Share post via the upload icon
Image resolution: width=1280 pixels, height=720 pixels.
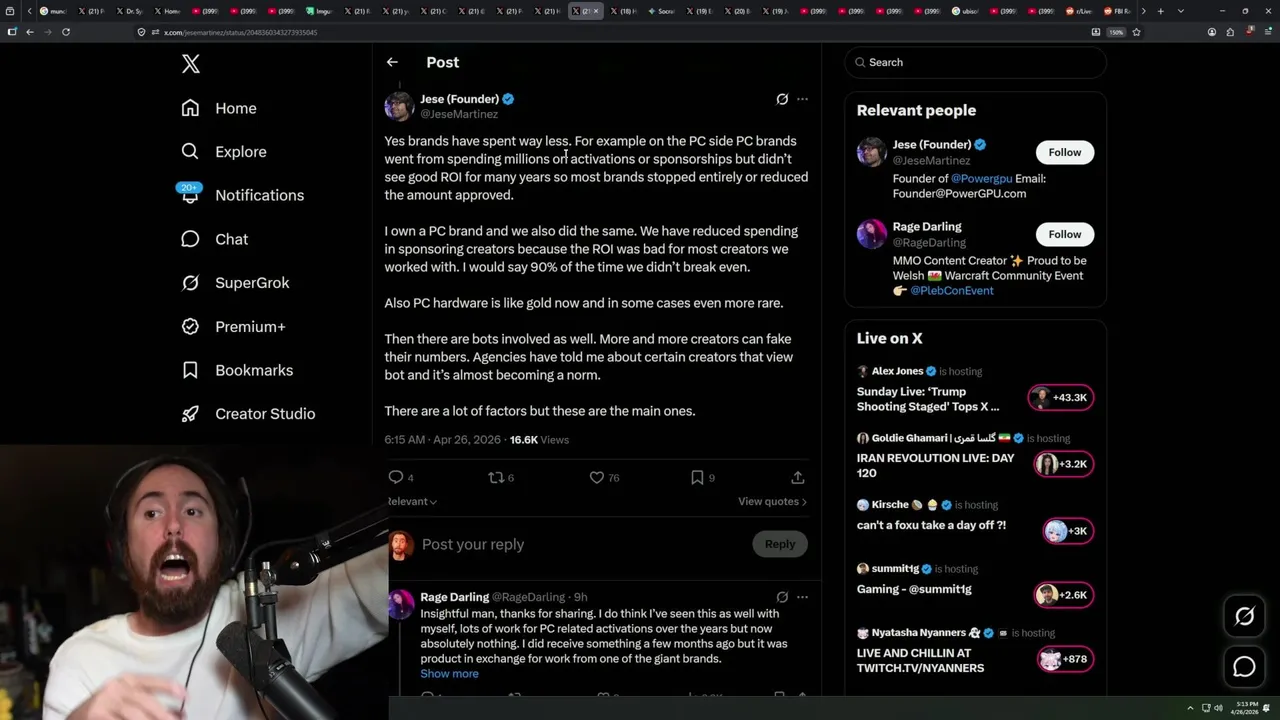[797, 478]
